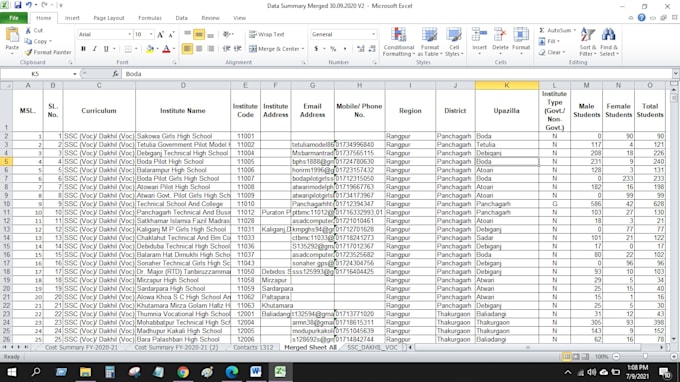Switch to the Insert tab
The height and width of the screenshot is (382, 680).
[x=72, y=18]
